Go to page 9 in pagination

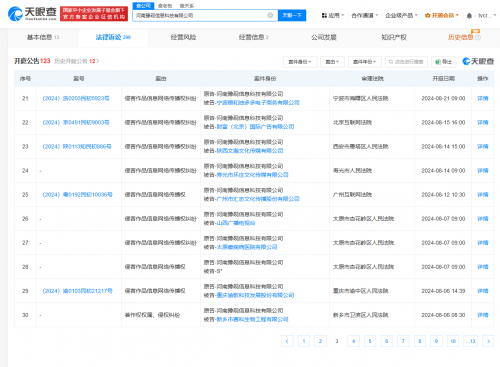coord(436,341)
